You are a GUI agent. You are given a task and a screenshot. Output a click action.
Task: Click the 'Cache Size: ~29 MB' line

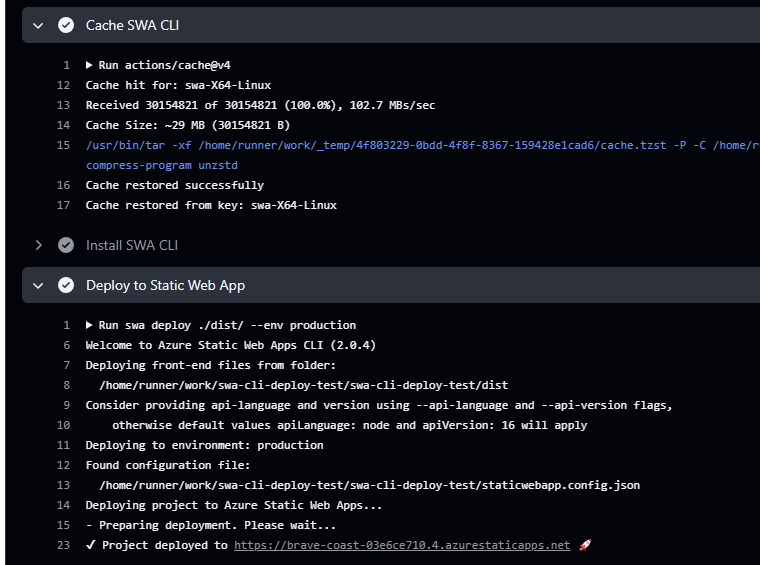(x=188, y=125)
